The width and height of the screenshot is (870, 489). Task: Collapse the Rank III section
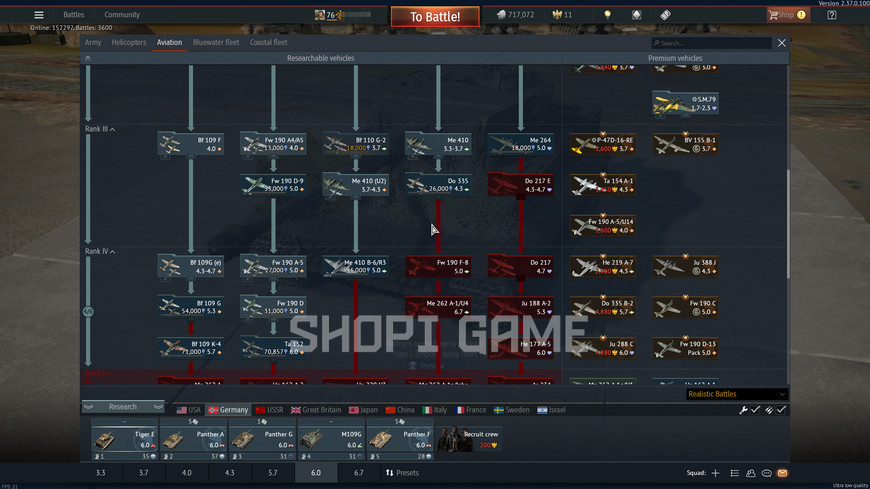click(x=100, y=129)
